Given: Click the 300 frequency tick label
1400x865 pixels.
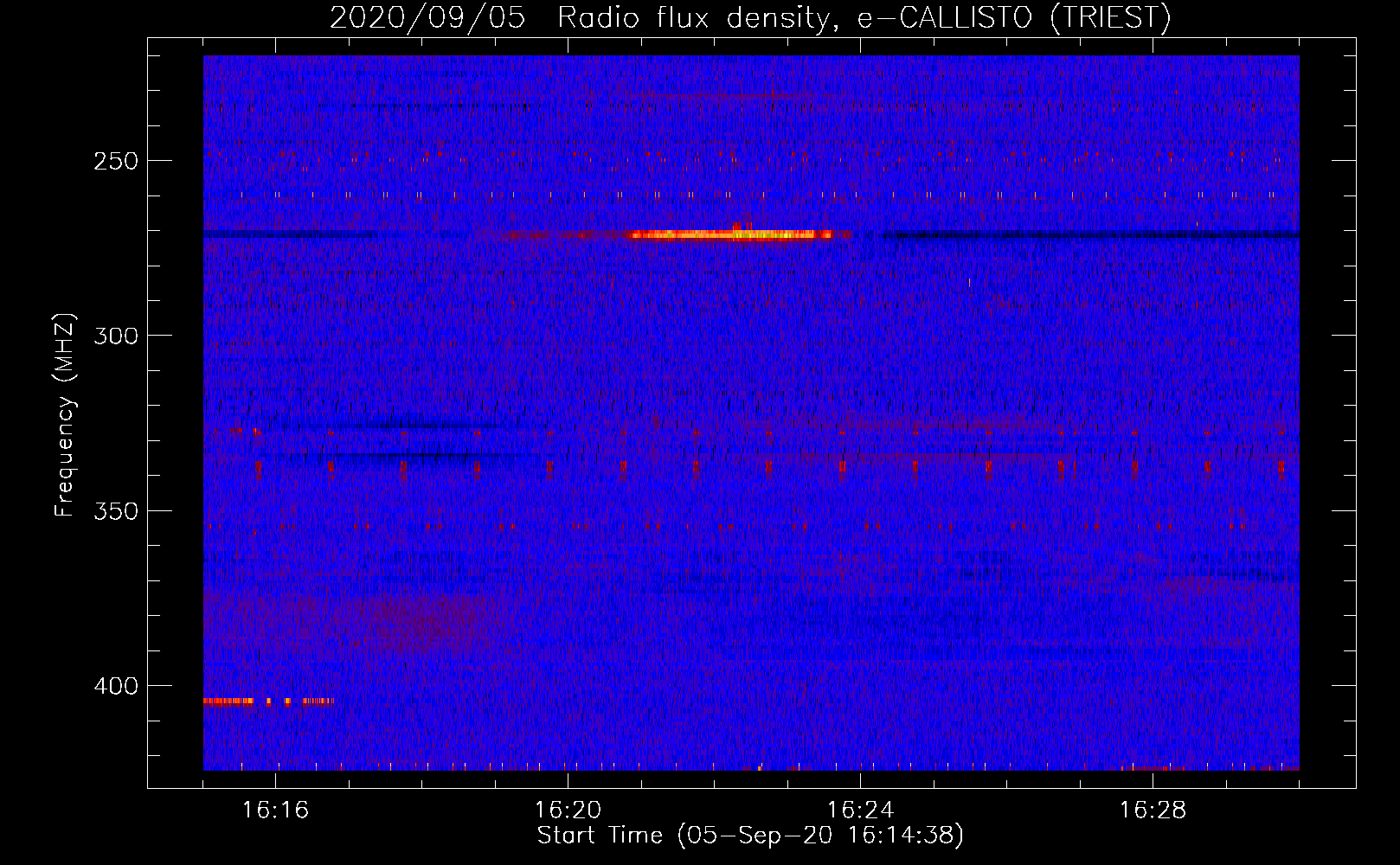Looking at the screenshot, I should (116, 336).
